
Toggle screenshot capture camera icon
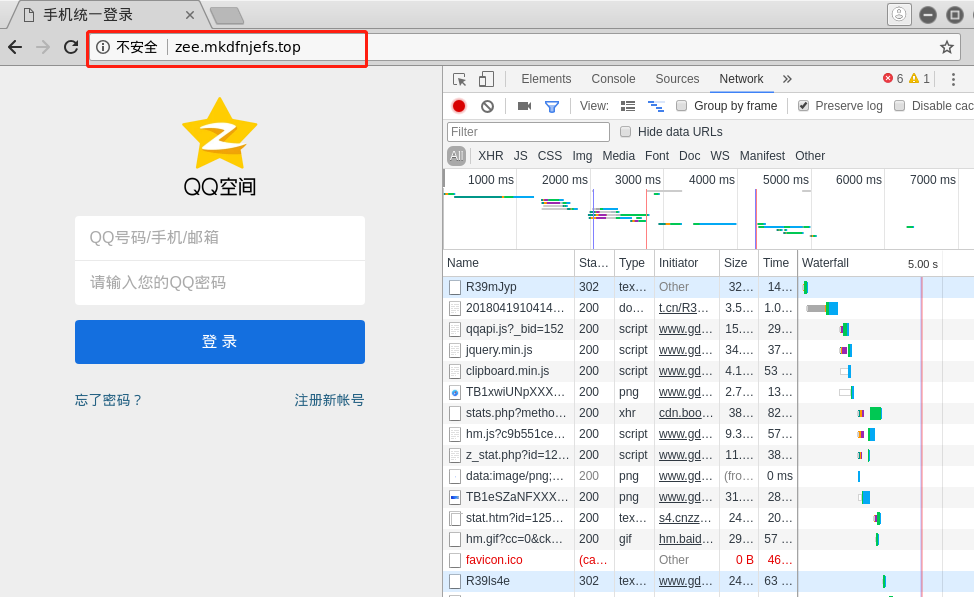[x=524, y=106]
